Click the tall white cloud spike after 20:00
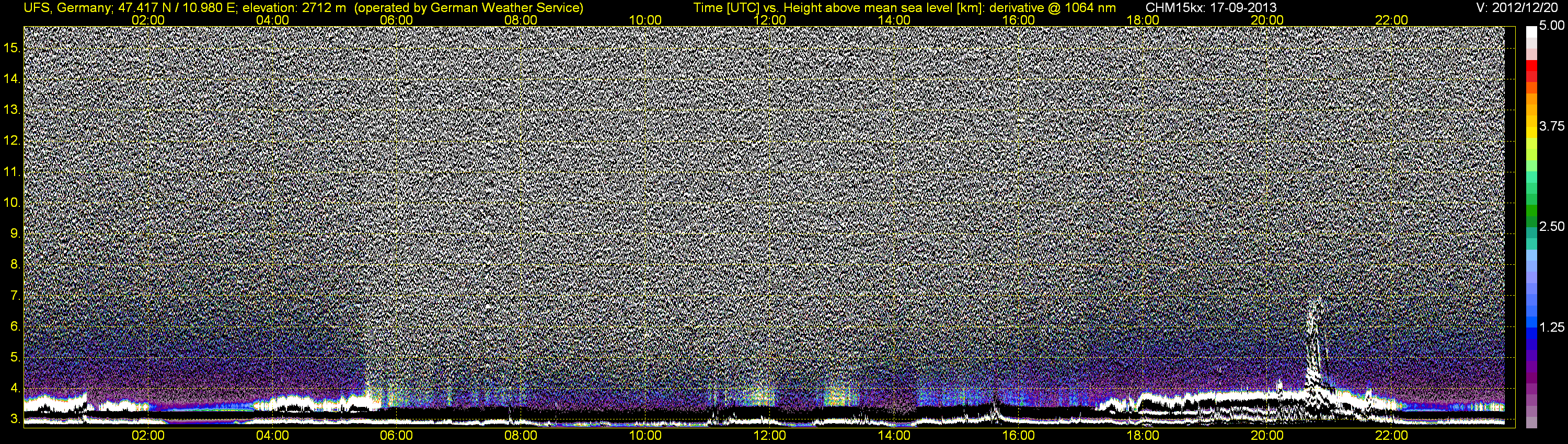The width and height of the screenshot is (1568, 444). tap(1315, 353)
